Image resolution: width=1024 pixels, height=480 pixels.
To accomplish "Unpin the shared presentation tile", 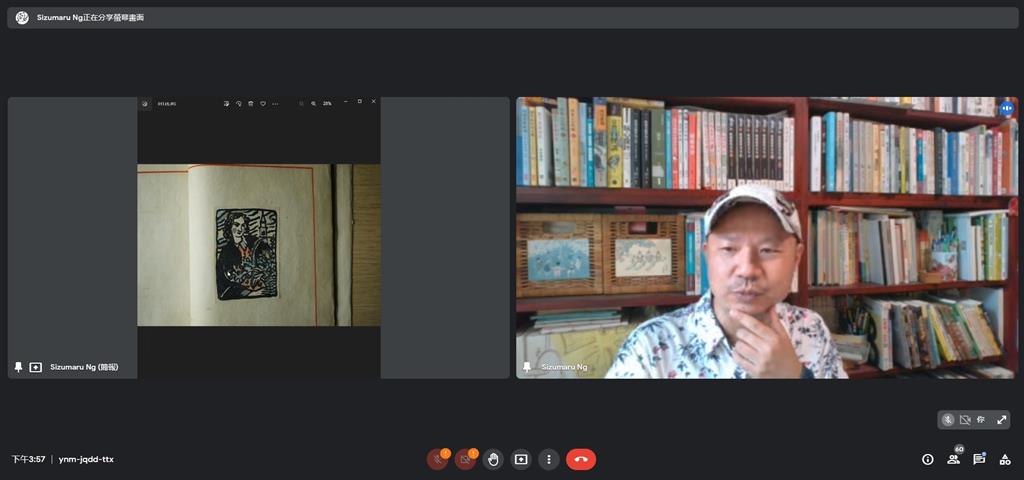I will coord(18,367).
